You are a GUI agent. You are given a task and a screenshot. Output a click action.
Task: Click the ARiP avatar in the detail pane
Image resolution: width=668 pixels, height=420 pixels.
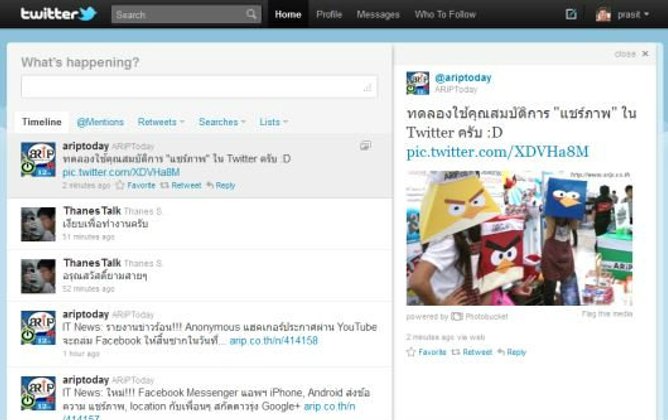click(x=418, y=83)
